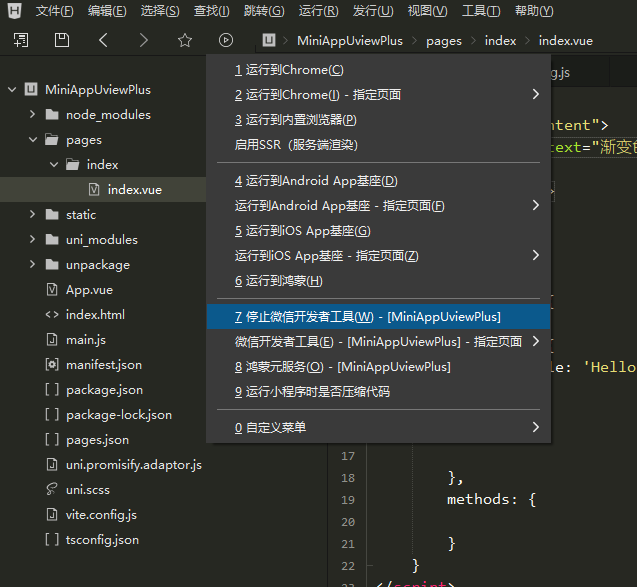The width and height of the screenshot is (637, 587).
Task: Open the 发行(U) menu
Action: [x=373, y=11]
